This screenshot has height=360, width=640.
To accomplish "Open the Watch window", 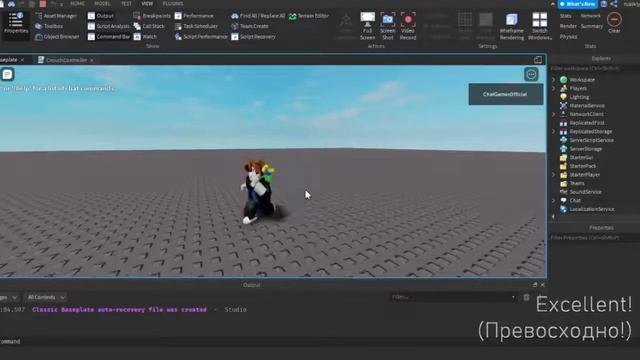I will coord(145,37).
